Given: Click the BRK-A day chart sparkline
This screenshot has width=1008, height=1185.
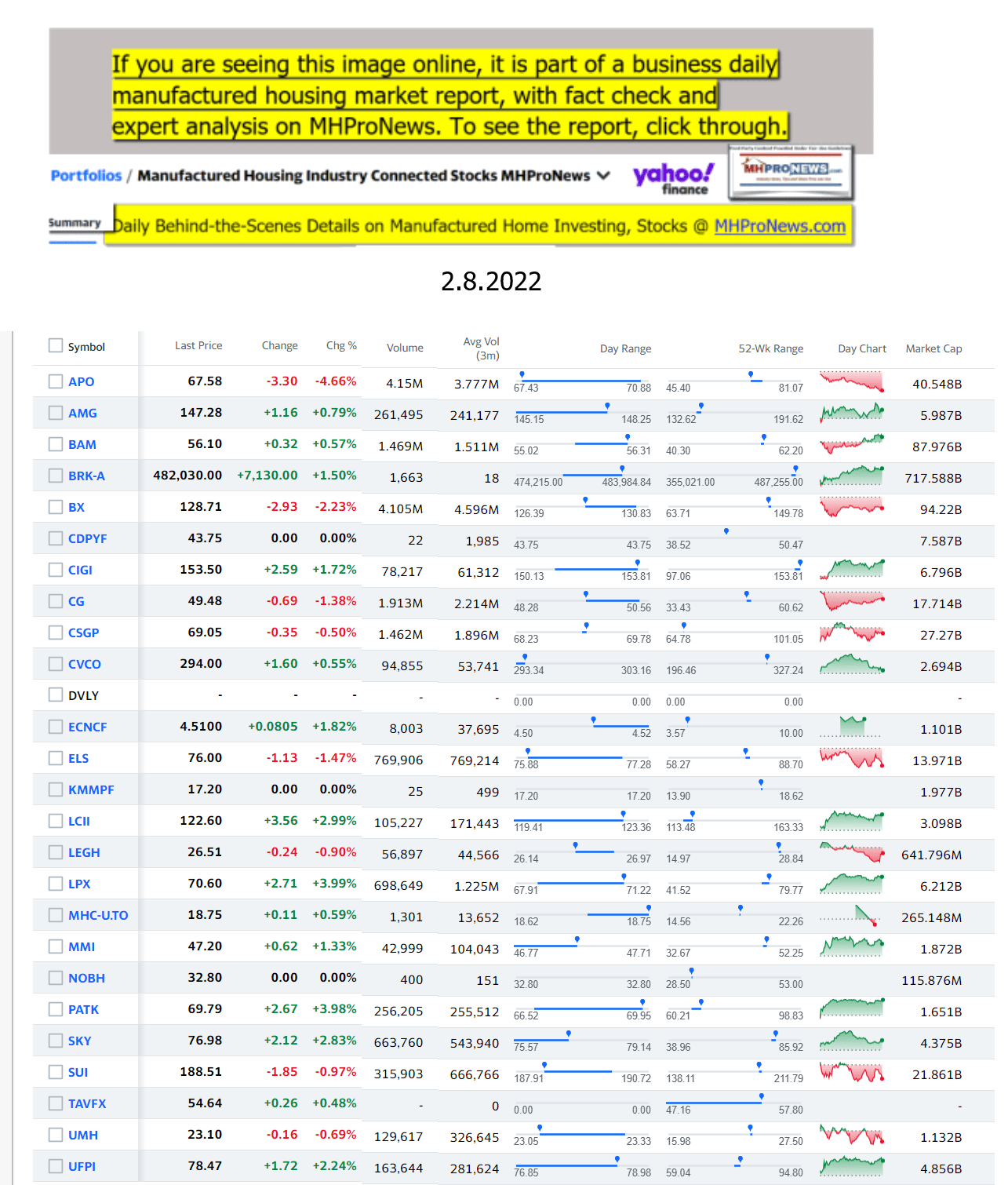Looking at the screenshot, I should coord(852,476).
